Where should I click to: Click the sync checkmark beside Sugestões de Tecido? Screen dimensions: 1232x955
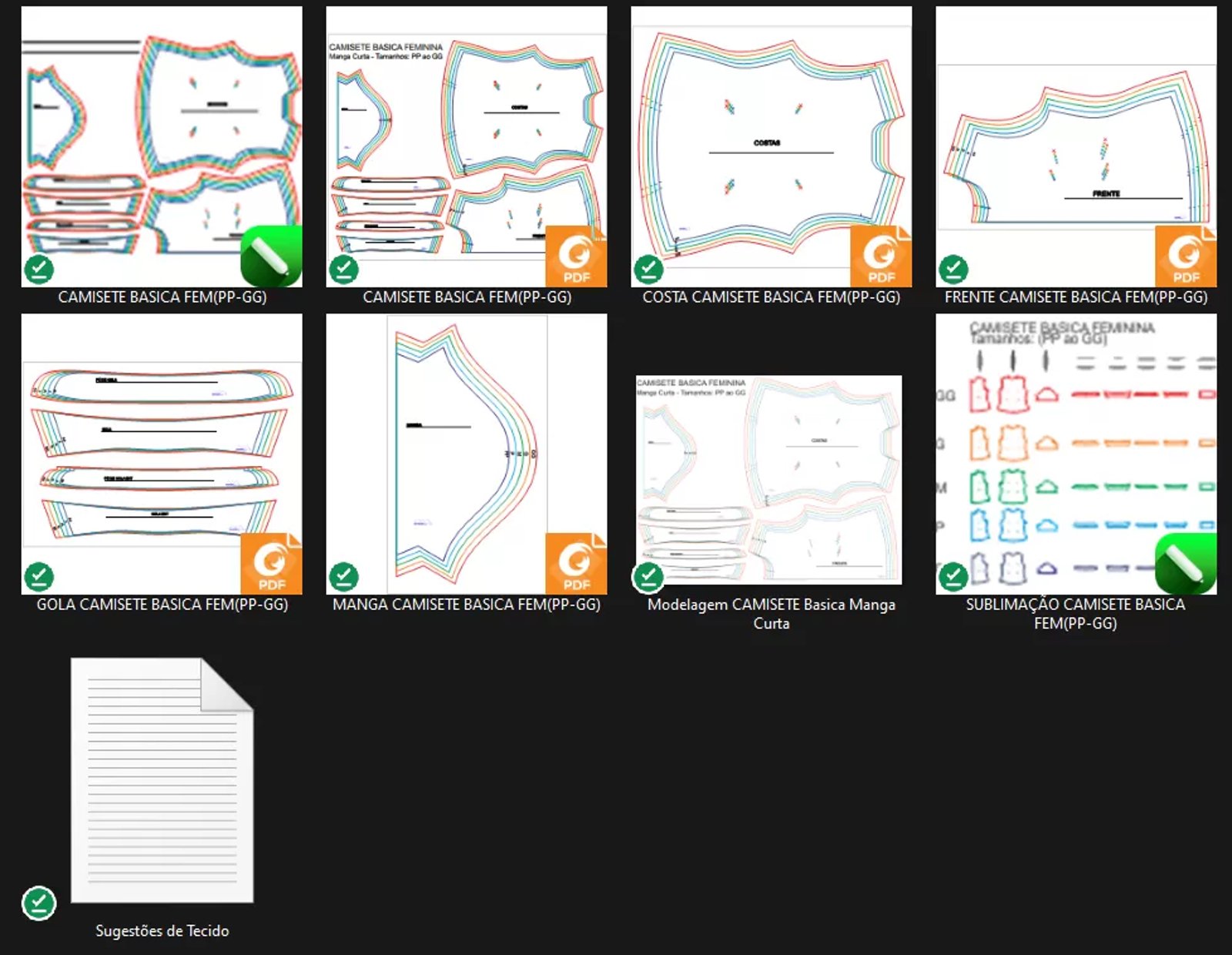(39, 903)
